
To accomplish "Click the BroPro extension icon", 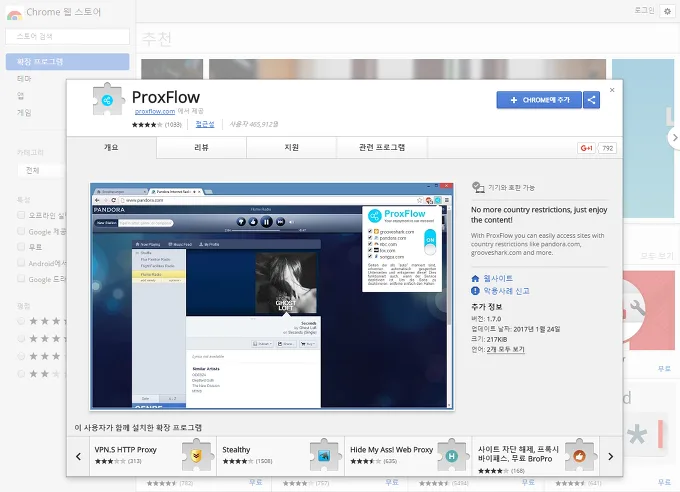I will tap(579, 456).
